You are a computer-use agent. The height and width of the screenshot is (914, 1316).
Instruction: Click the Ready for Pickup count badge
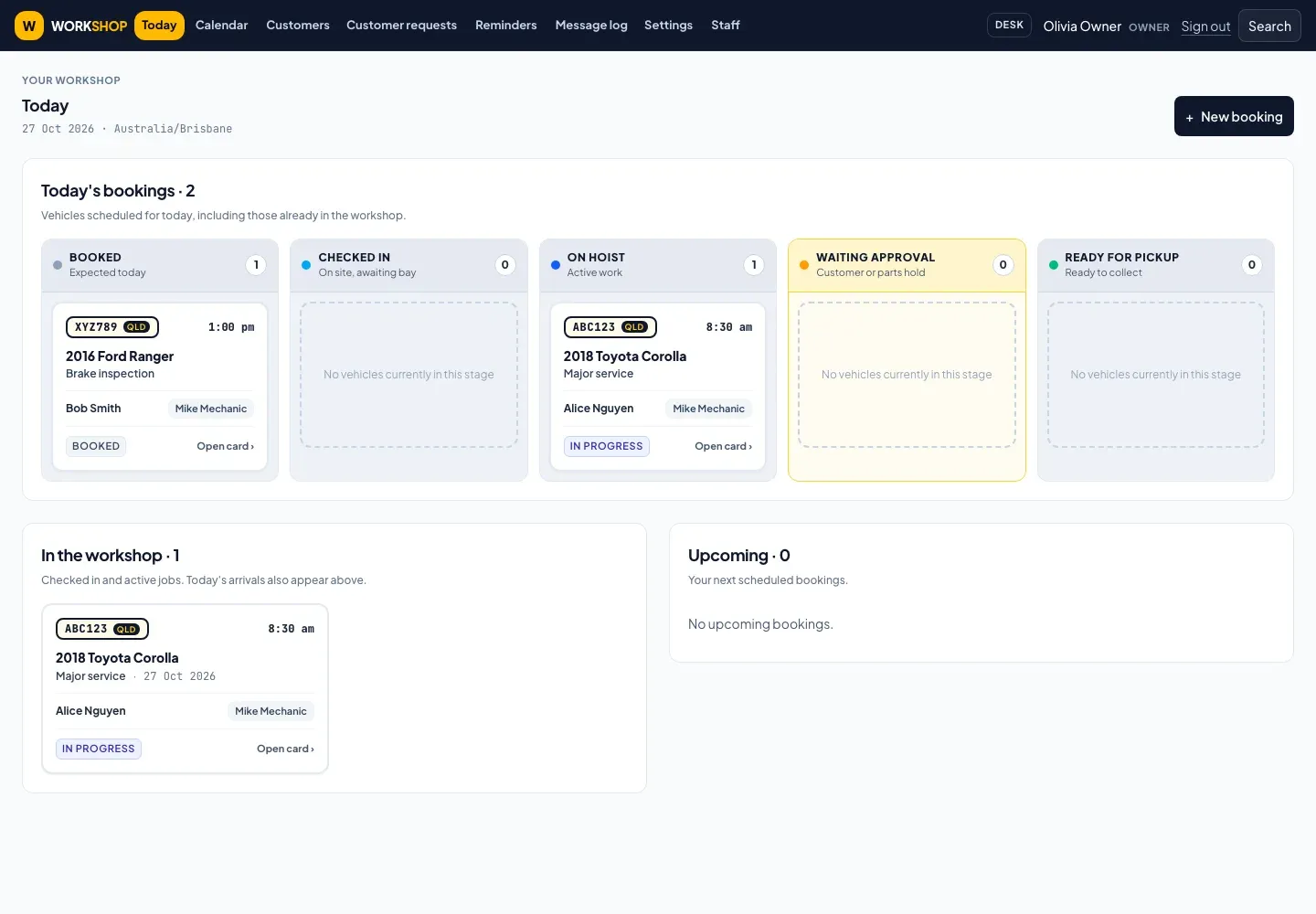[x=1252, y=265]
